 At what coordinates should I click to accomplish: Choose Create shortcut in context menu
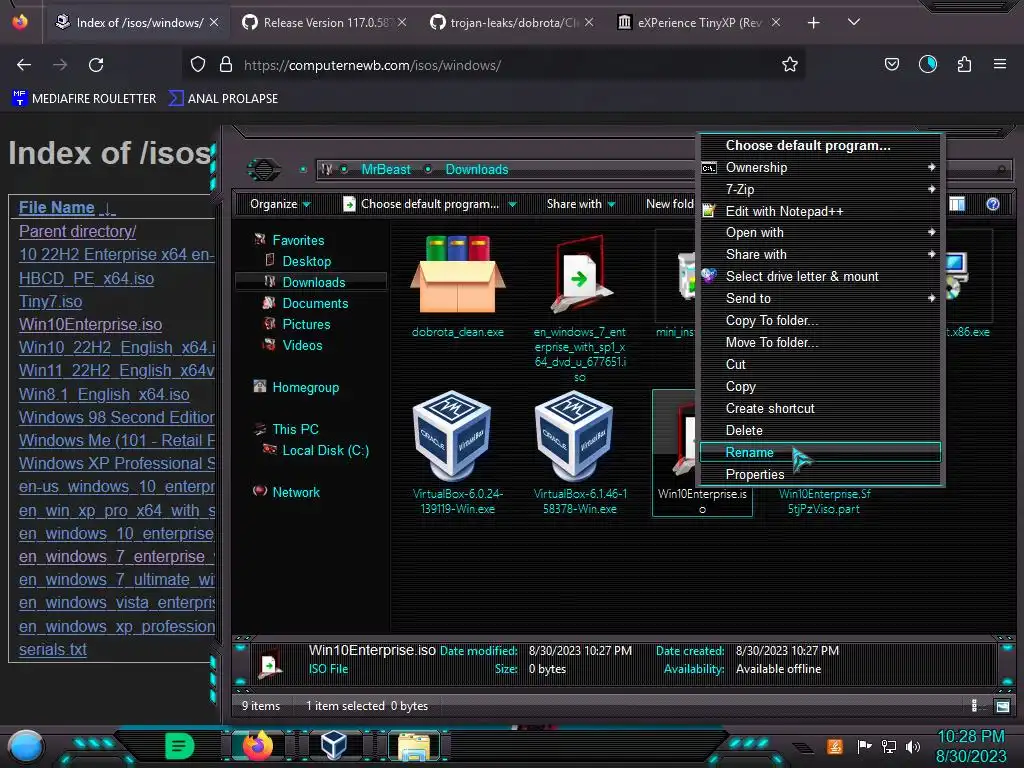820,408
